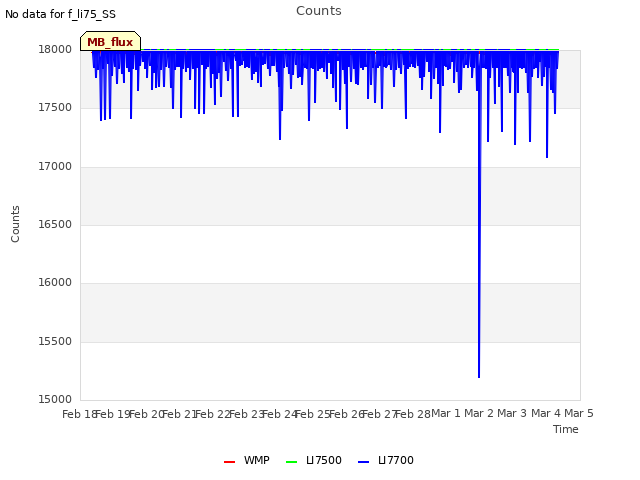Click the 'Time' x-axis title
Viewport: 640px width, 480px height.
click(x=566, y=429)
